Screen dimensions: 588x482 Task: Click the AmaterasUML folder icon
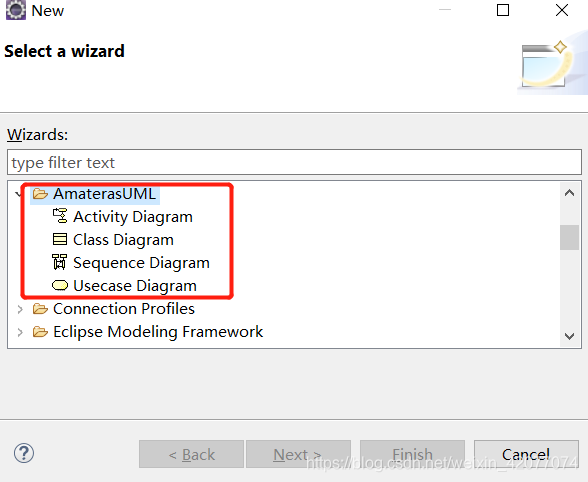pyautogui.click(x=40, y=194)
